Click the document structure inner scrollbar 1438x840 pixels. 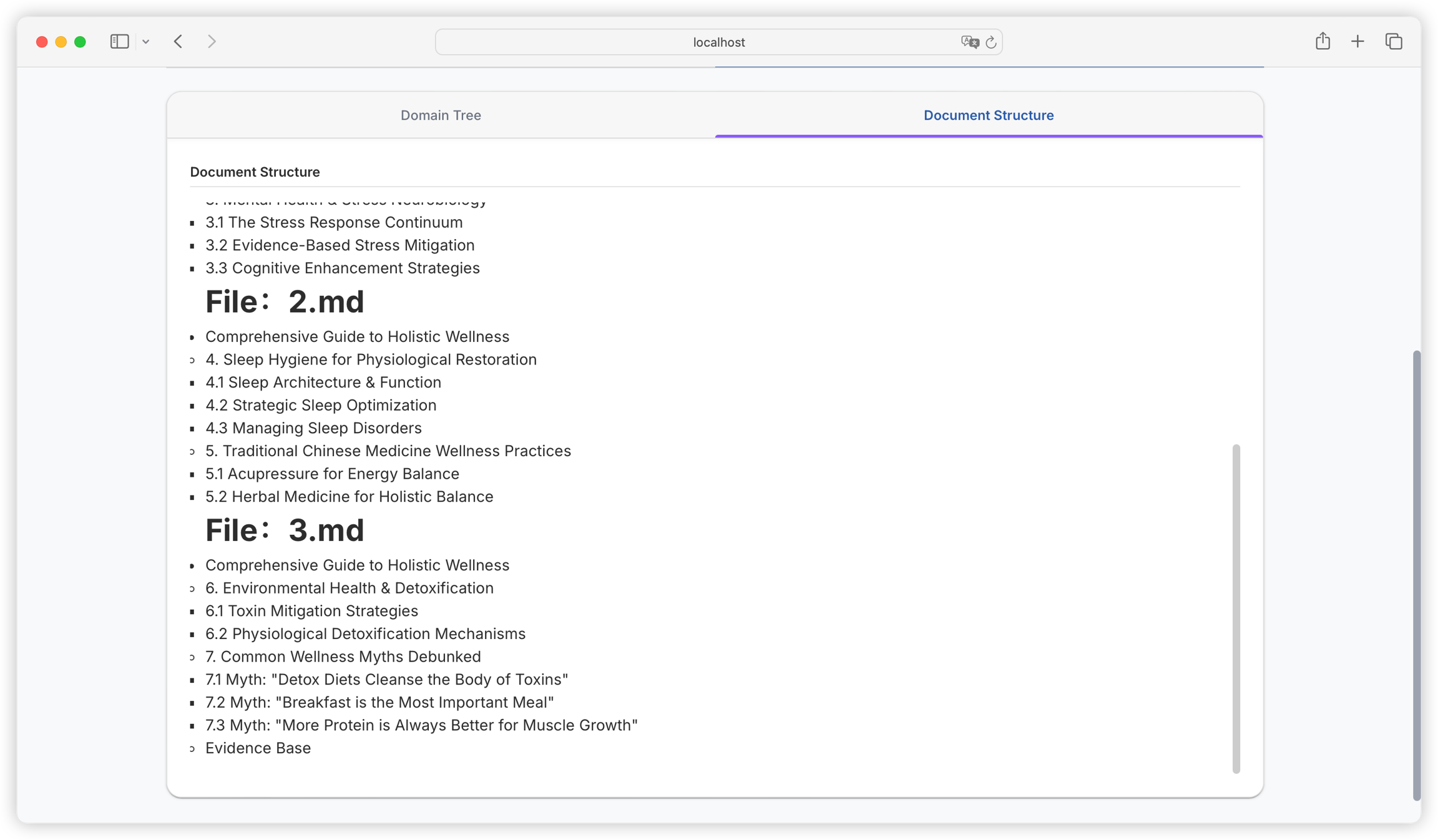1236,608
